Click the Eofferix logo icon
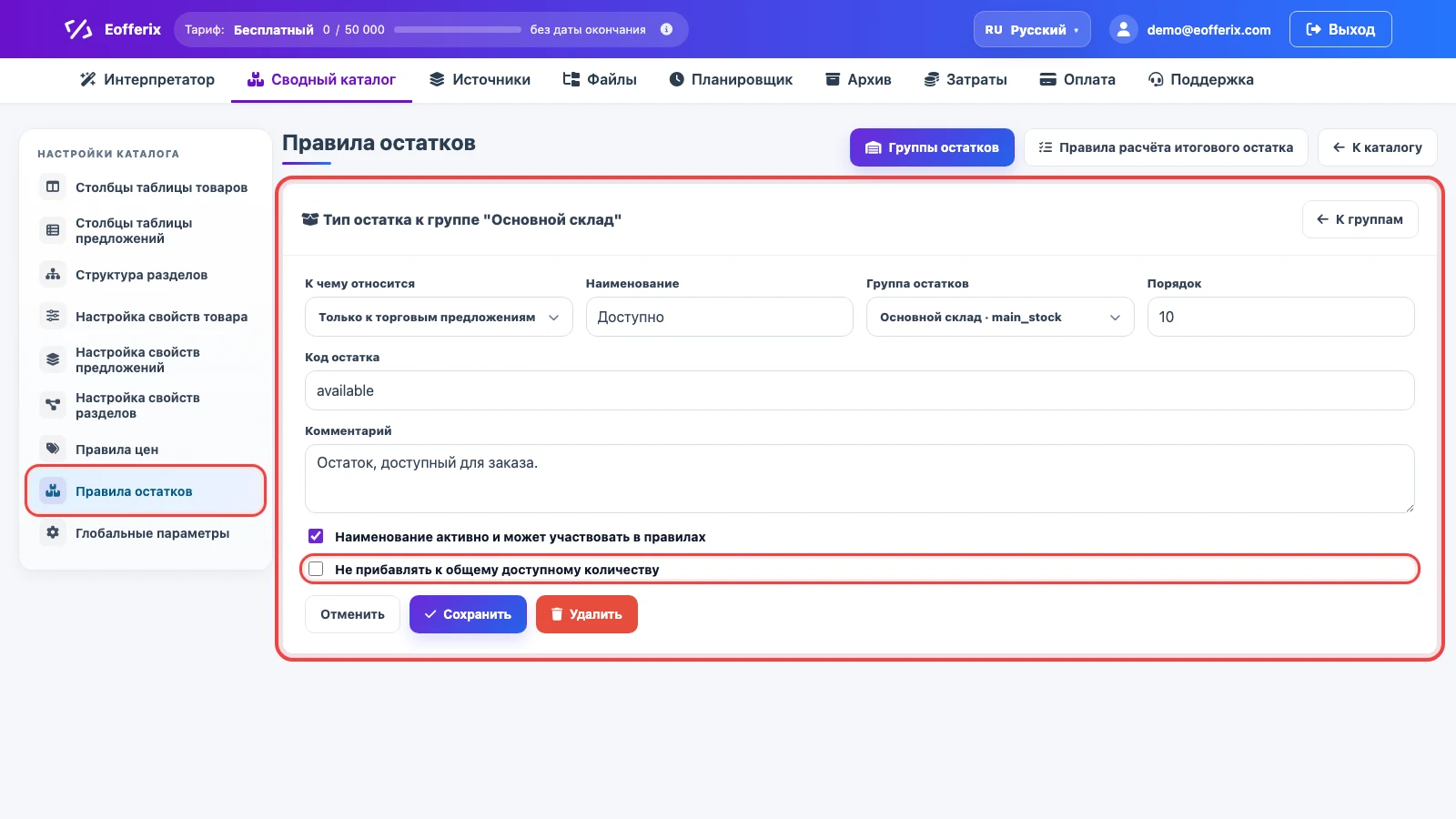Image resolution: width=1456 pixels, height=819 pixels. [x=78, y=29]
